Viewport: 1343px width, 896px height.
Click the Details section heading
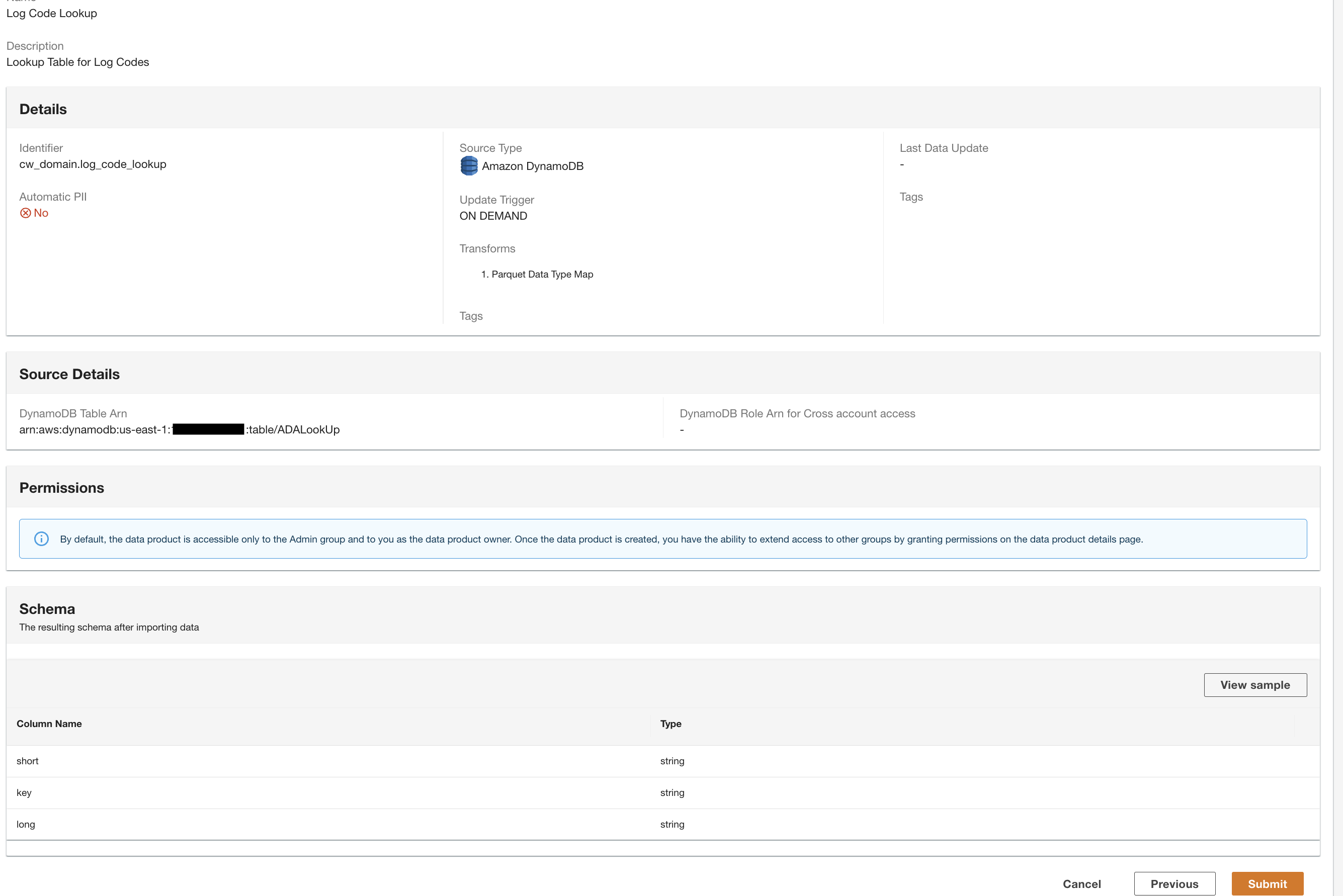tap(43, 109)
